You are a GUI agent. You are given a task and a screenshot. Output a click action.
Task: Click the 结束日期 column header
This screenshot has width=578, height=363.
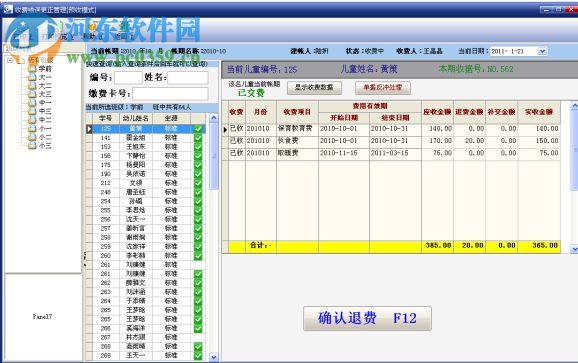coord(396,118)
